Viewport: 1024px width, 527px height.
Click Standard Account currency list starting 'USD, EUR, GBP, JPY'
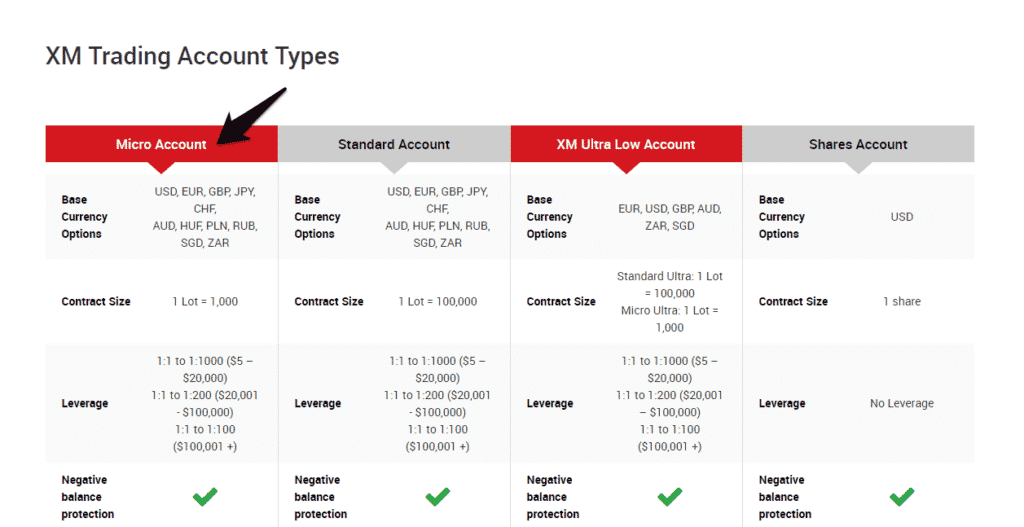tap(438, 217)
